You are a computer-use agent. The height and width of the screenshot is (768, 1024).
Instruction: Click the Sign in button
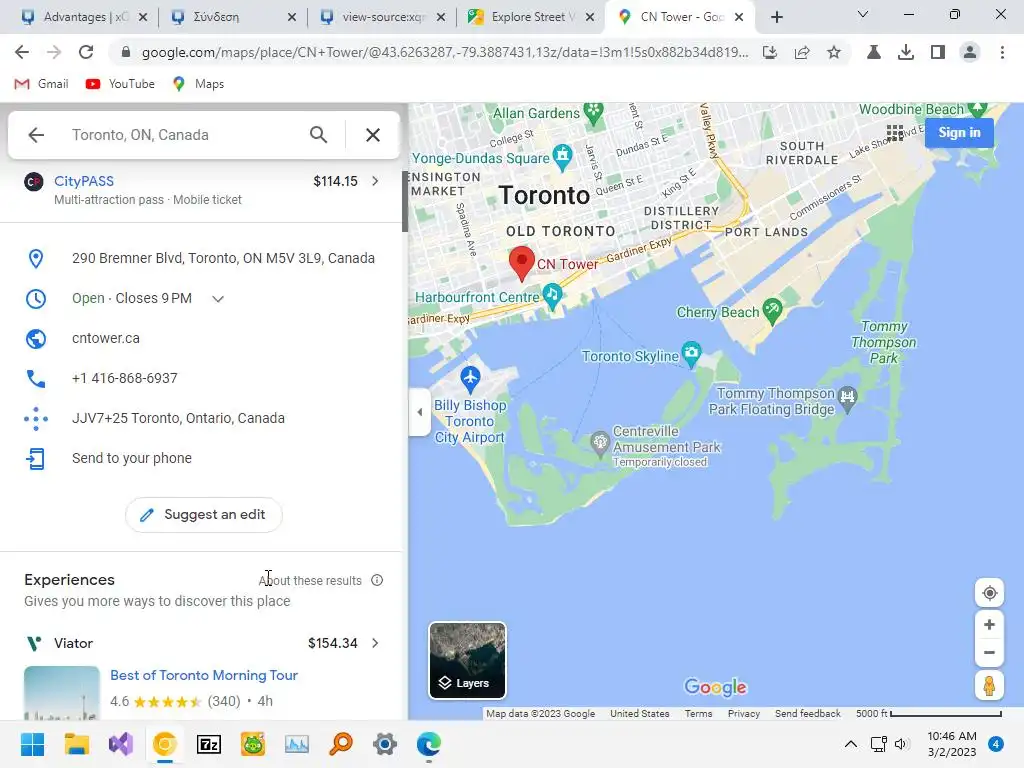coord(959,133)
